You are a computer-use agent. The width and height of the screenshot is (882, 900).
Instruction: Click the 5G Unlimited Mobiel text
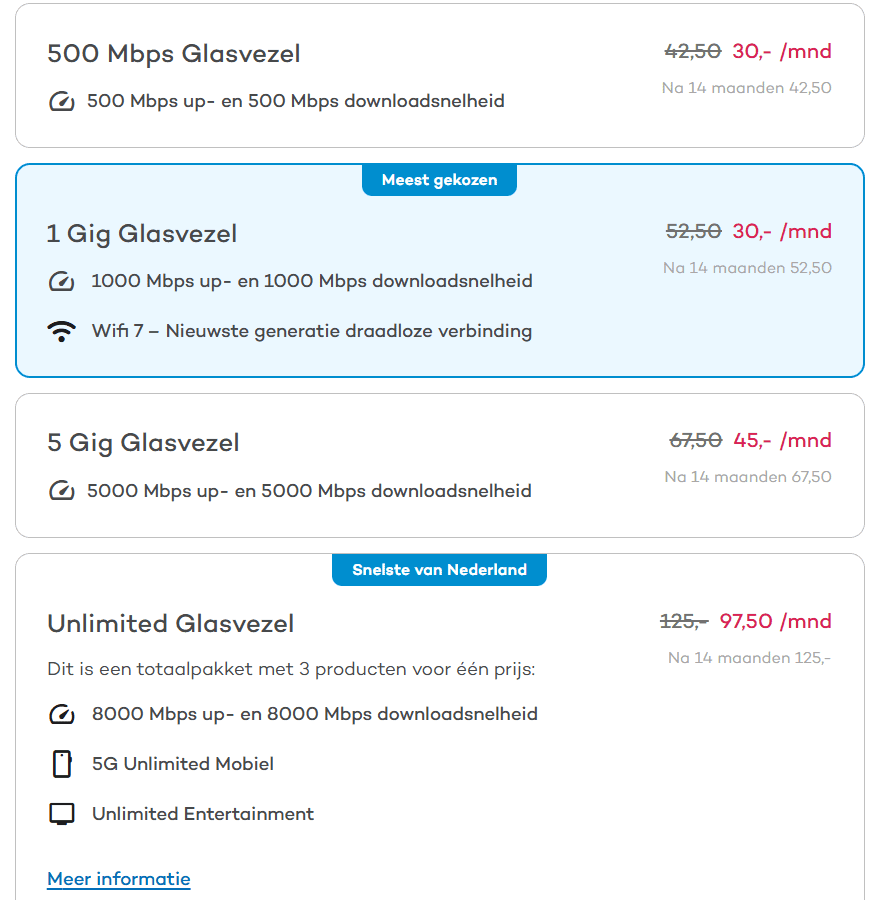coord(182,764)
